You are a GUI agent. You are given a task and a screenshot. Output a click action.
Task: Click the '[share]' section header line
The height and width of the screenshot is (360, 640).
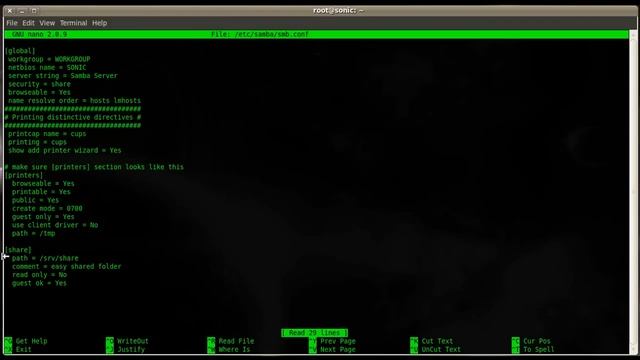(18, 250)
